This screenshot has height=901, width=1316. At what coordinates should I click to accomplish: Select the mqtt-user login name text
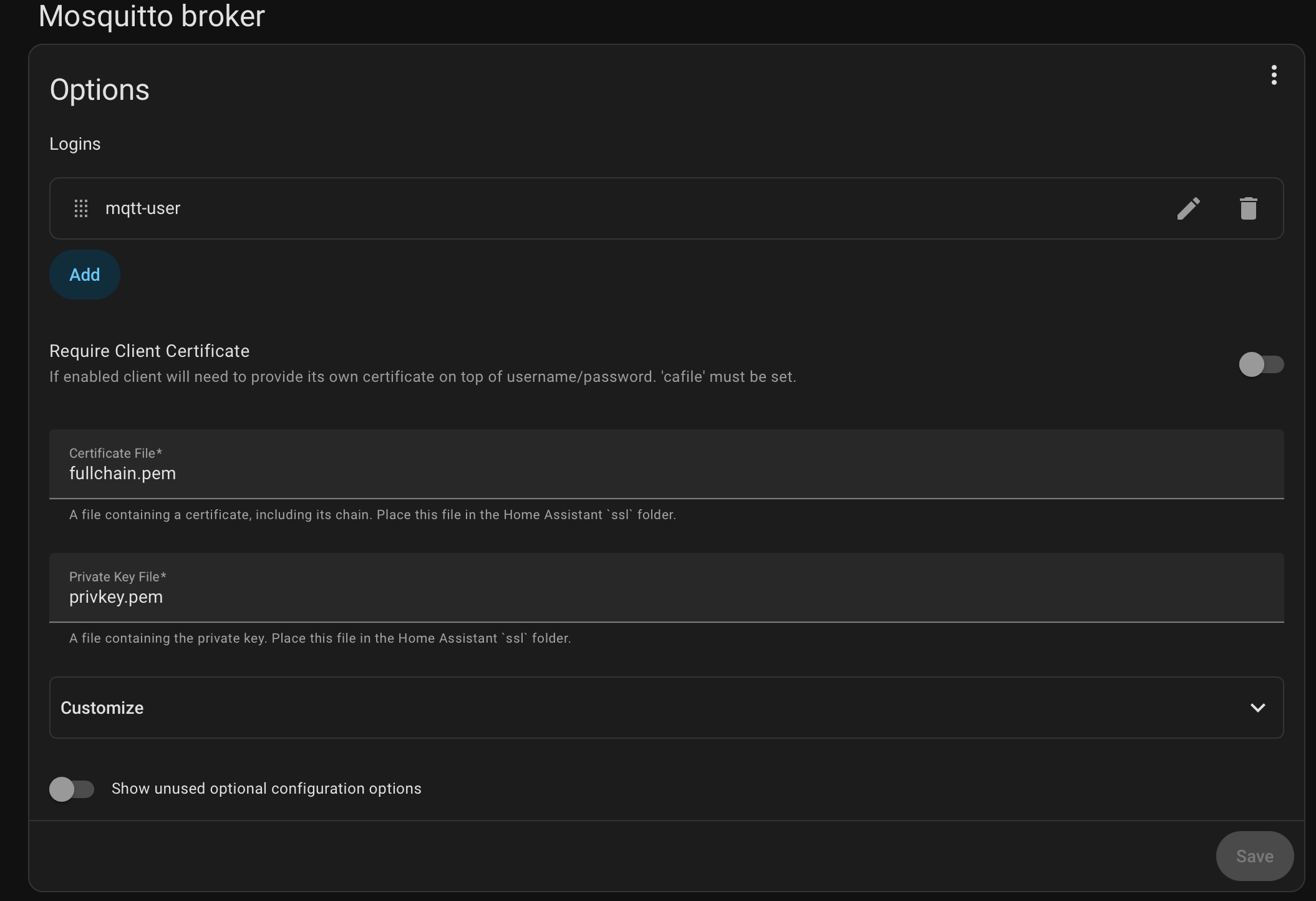pos(143,208)
